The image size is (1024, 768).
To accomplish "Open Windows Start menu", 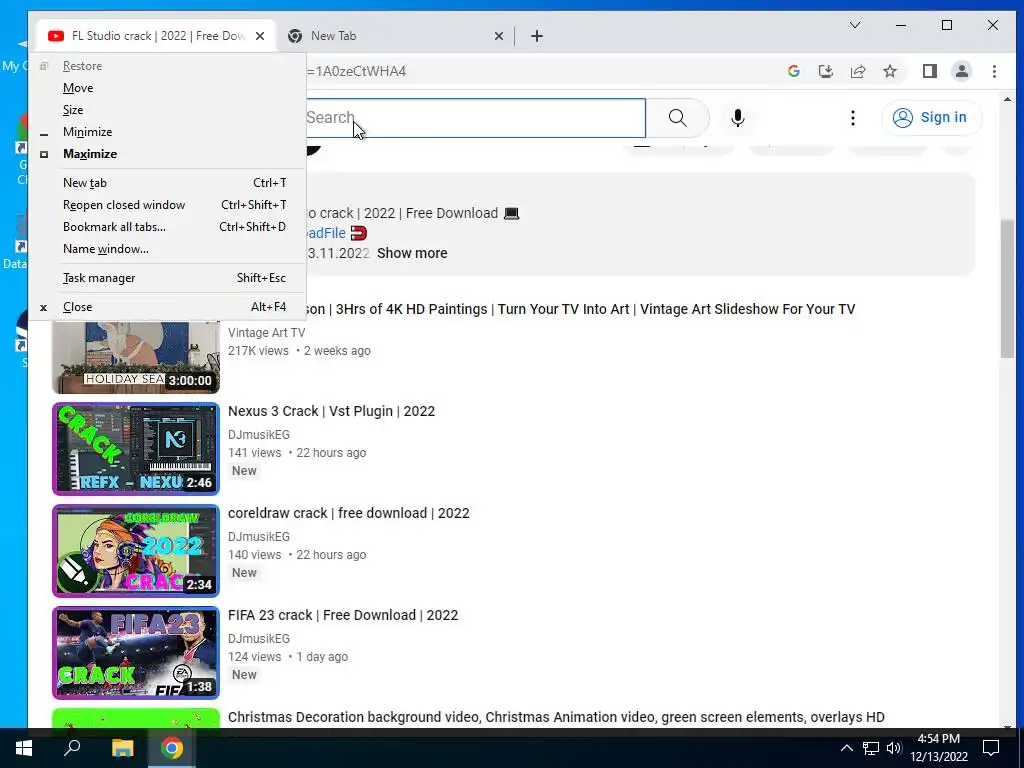I will (x=24, y=748).
